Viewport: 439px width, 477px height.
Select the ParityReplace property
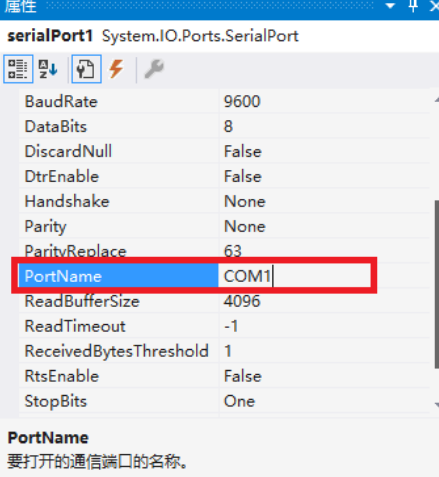(x=119, y=250)
